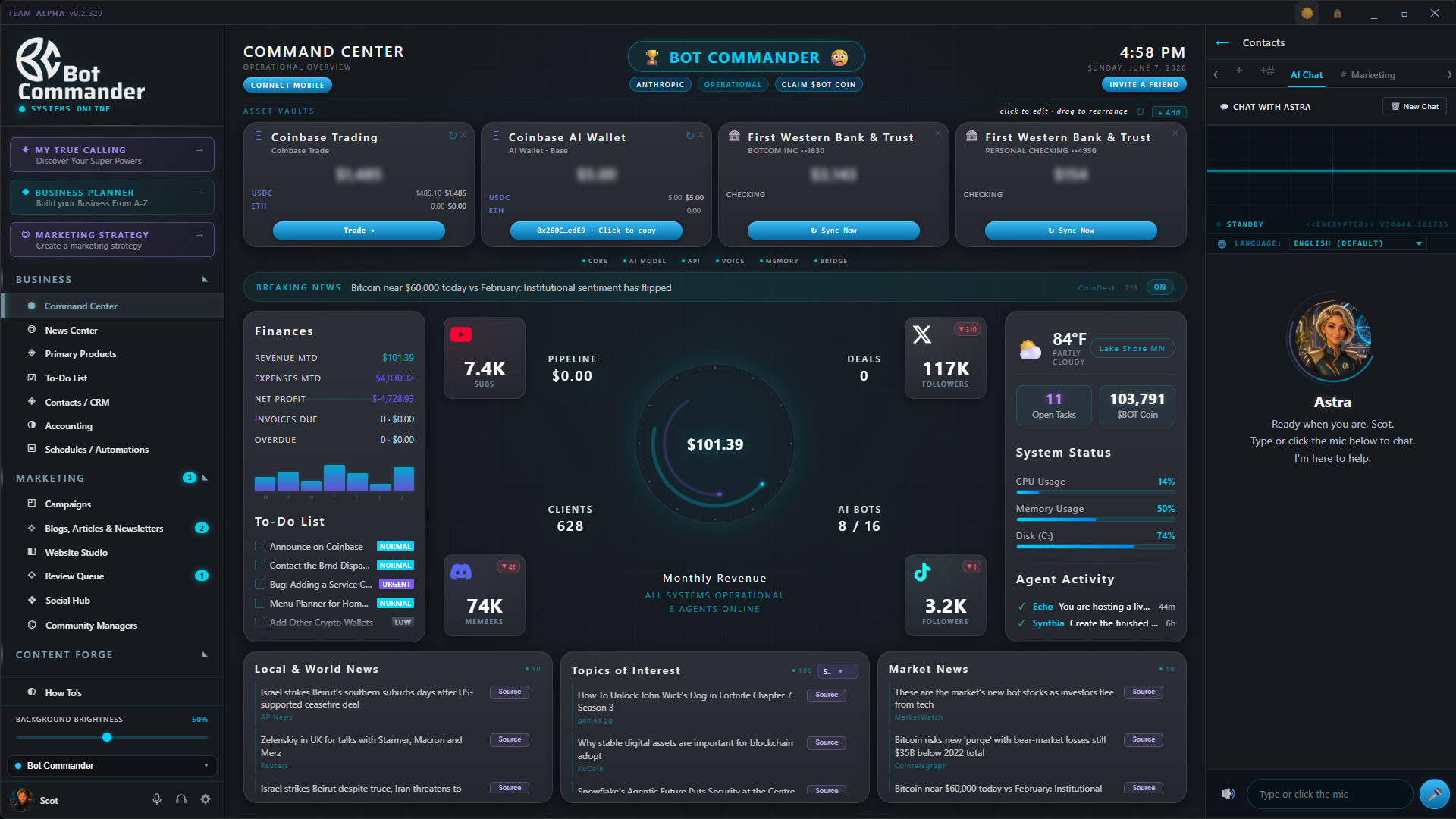Click the CPU Usage progress bar
The height and width of the screenshot is (819, 1456).
tap(1095, 492)
